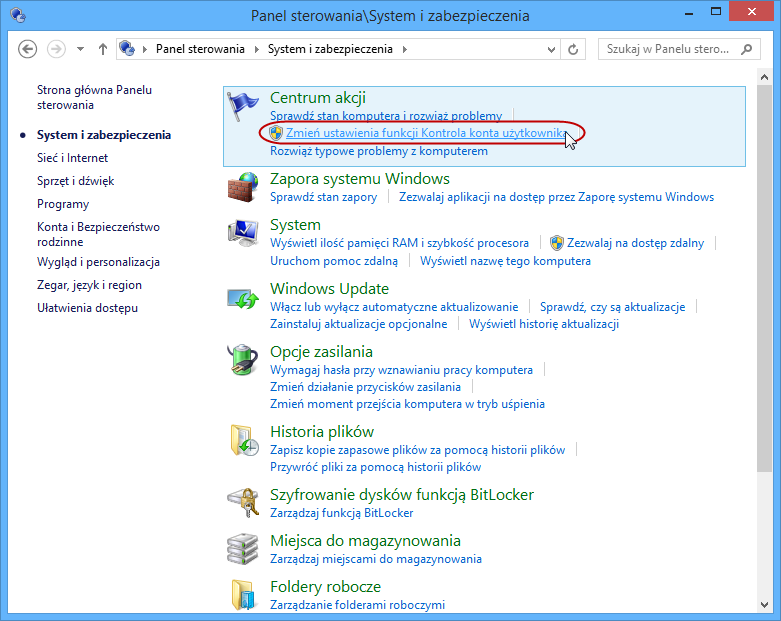Click Zarządzaj miejscami do magazynowania link
The image size is (781, 621).
coord(376,559)
